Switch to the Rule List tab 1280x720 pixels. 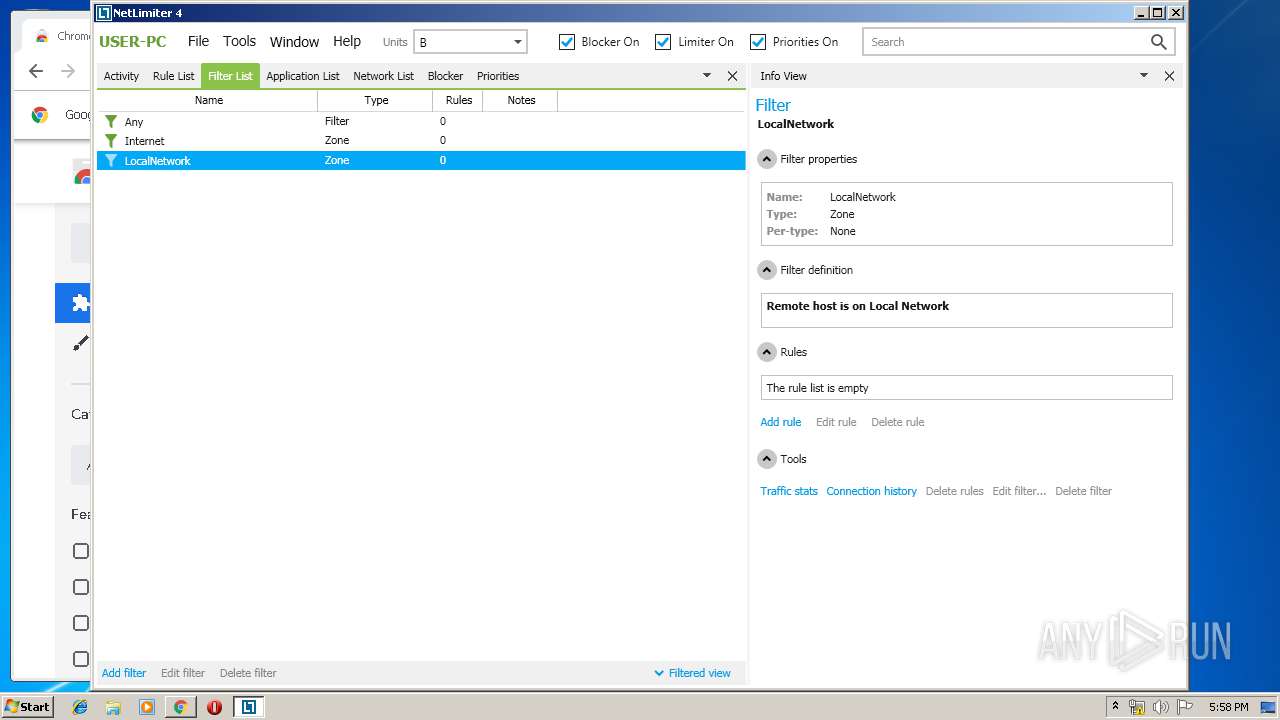coord(174,76)
